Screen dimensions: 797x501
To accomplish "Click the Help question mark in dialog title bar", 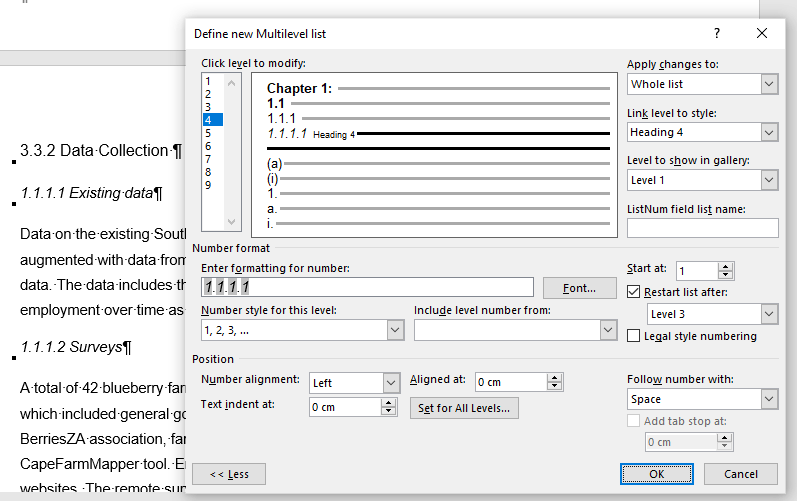I will (x=717, y=34).
